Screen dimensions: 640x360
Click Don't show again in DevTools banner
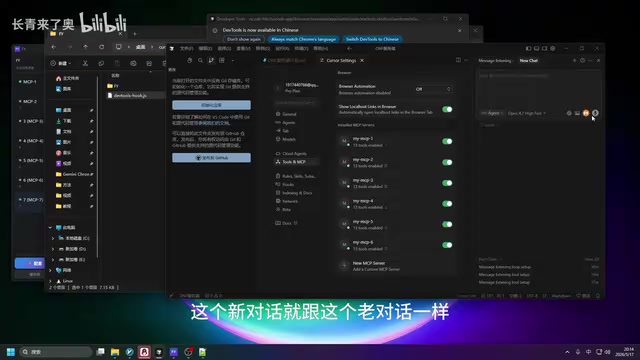(x=244, y=39)
